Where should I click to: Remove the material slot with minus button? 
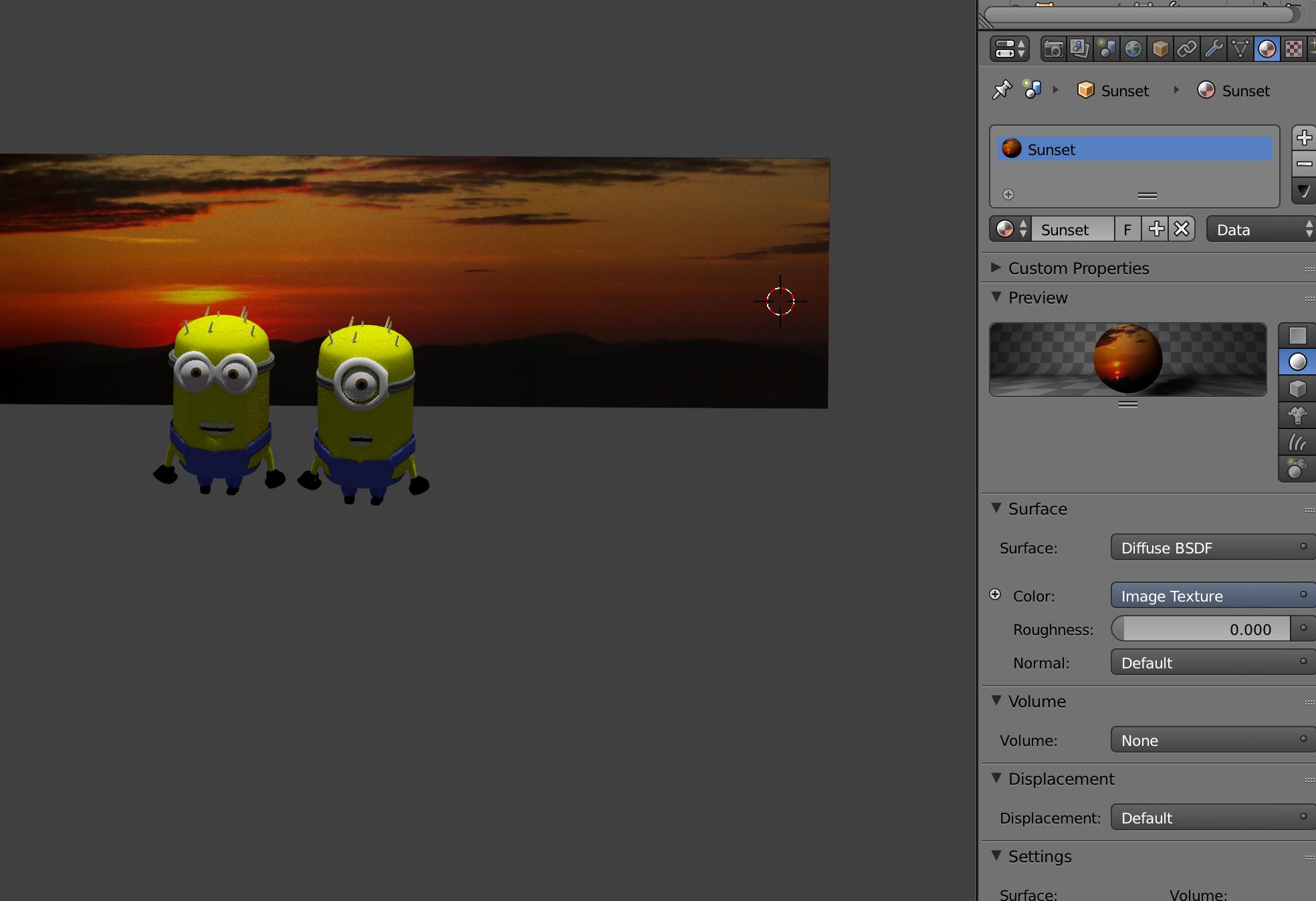tap(1304, 164)
